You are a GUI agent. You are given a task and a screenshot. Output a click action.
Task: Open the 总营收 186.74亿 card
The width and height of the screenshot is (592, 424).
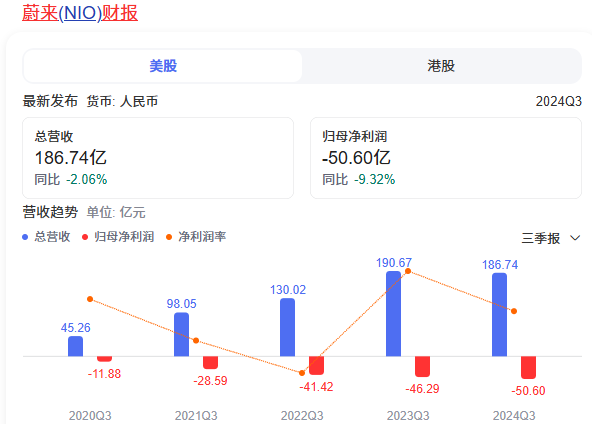(158, 158)
